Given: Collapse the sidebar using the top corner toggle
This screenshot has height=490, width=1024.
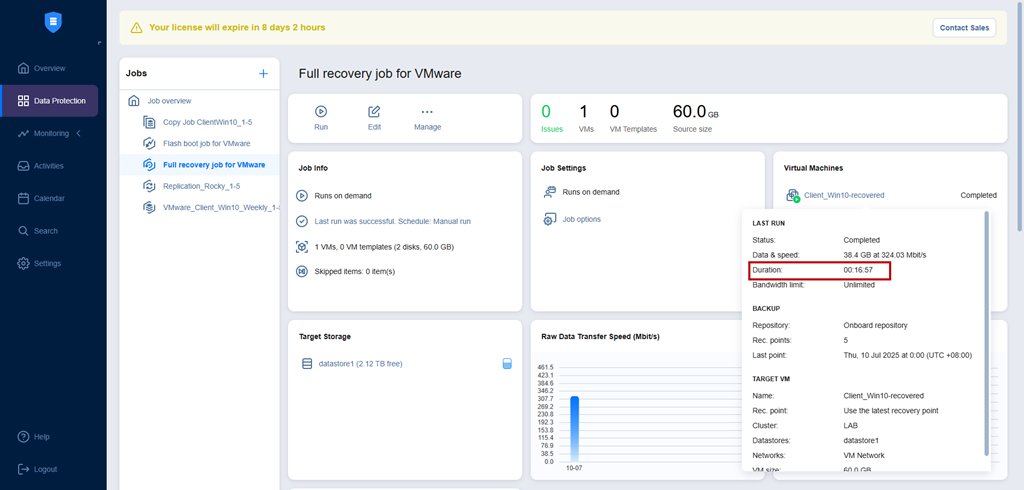Looking at the screenshot, I should click(x=99, y=43).
